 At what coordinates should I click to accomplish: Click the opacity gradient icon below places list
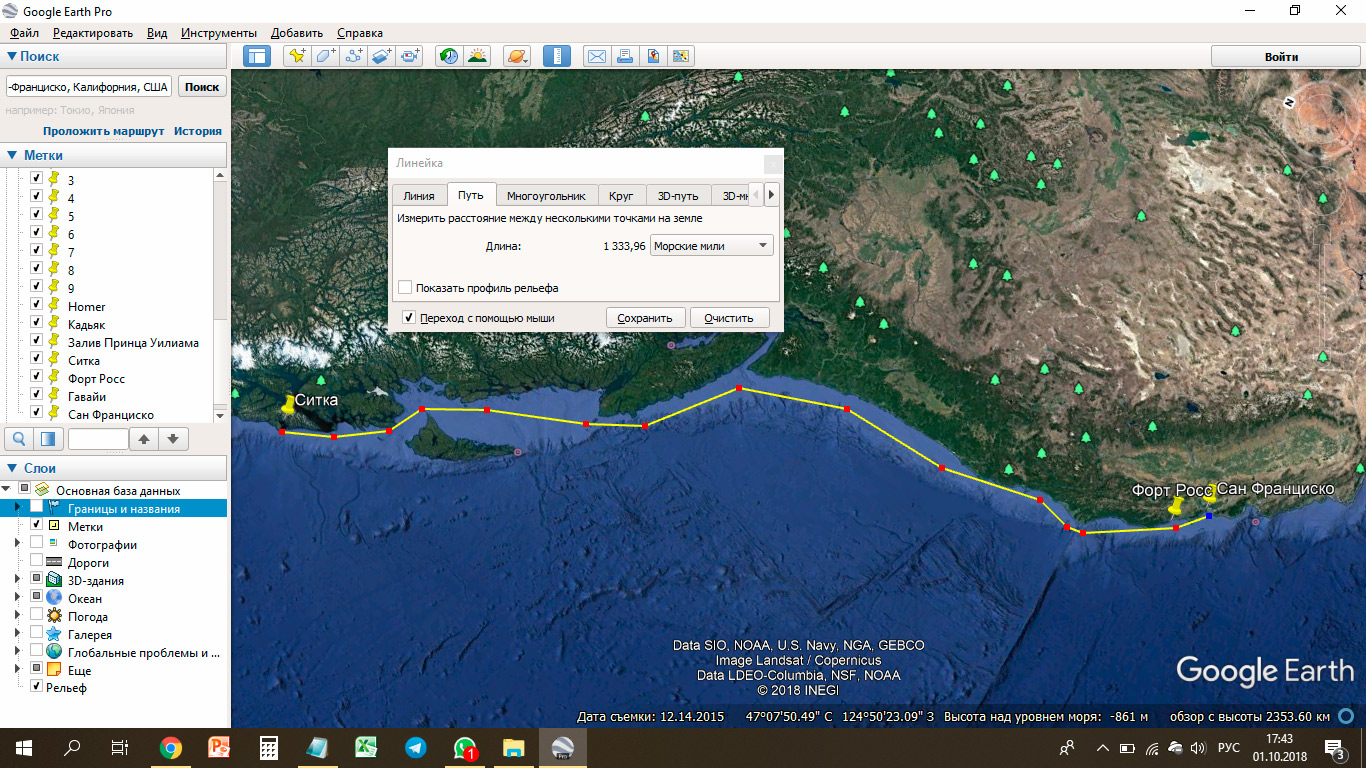click(48, 438)
